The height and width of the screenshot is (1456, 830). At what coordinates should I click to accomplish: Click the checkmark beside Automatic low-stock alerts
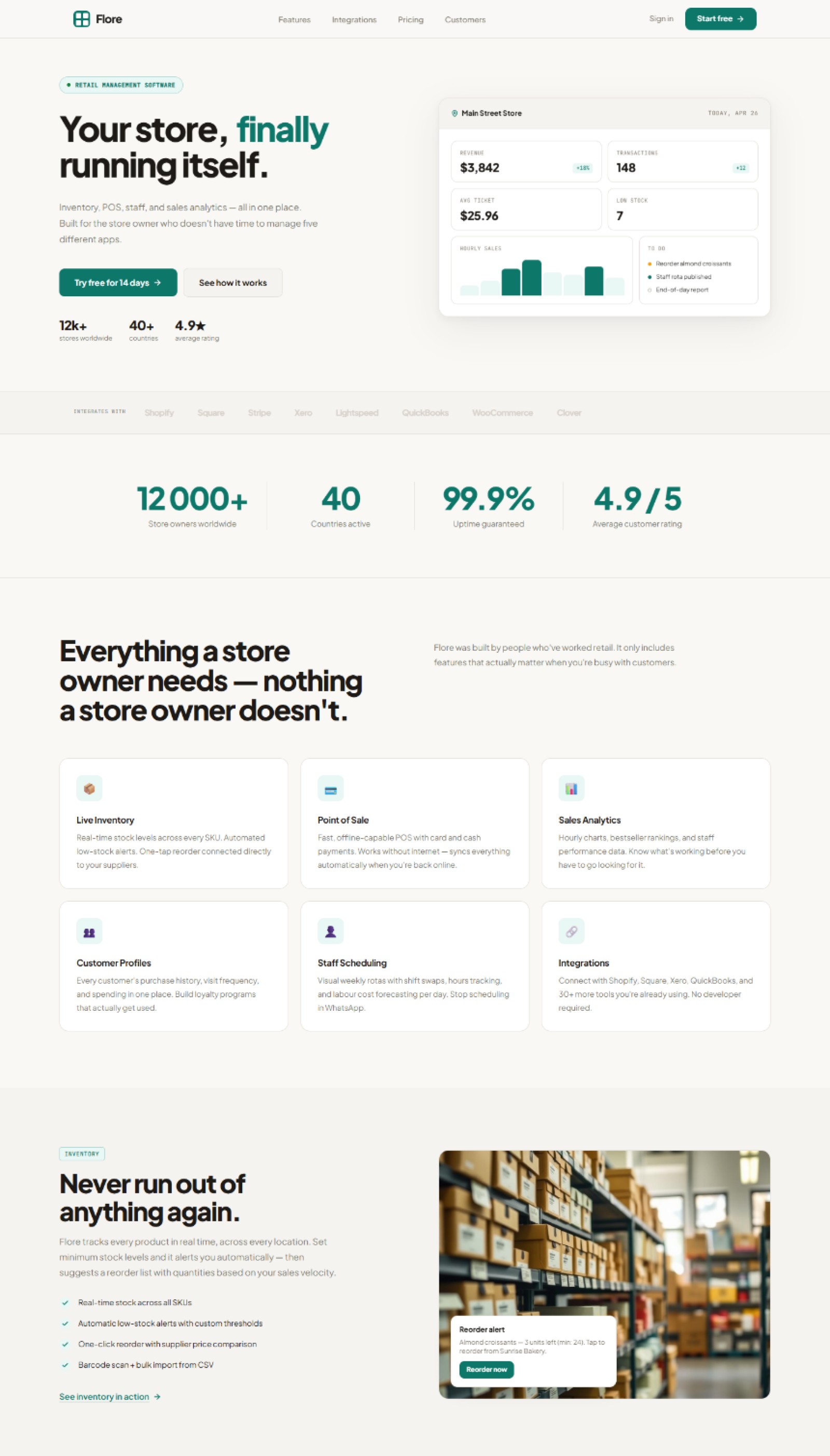tap(64, 1323)
